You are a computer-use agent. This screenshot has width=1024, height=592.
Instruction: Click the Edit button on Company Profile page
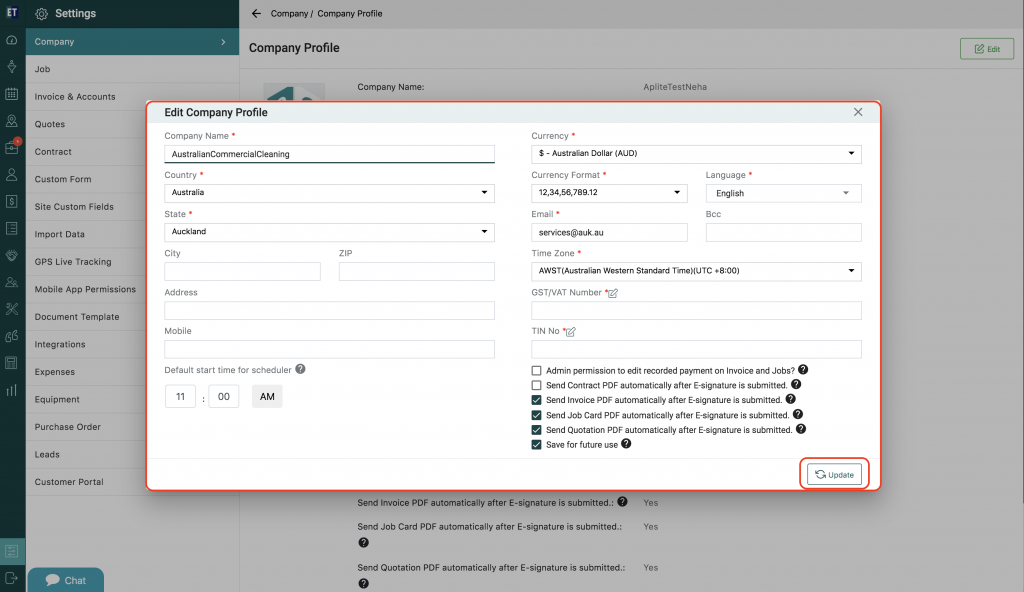tap(987, 49)
